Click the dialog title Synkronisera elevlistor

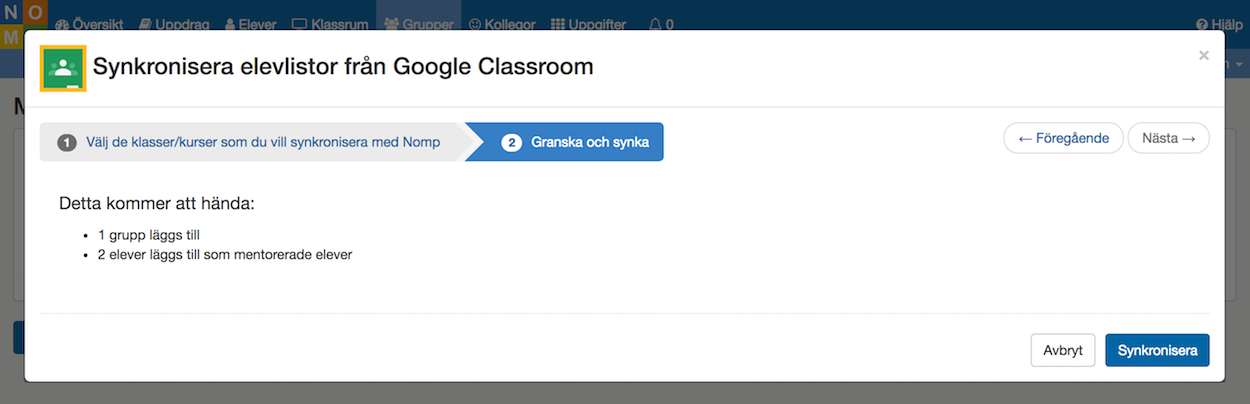point(343,67)
